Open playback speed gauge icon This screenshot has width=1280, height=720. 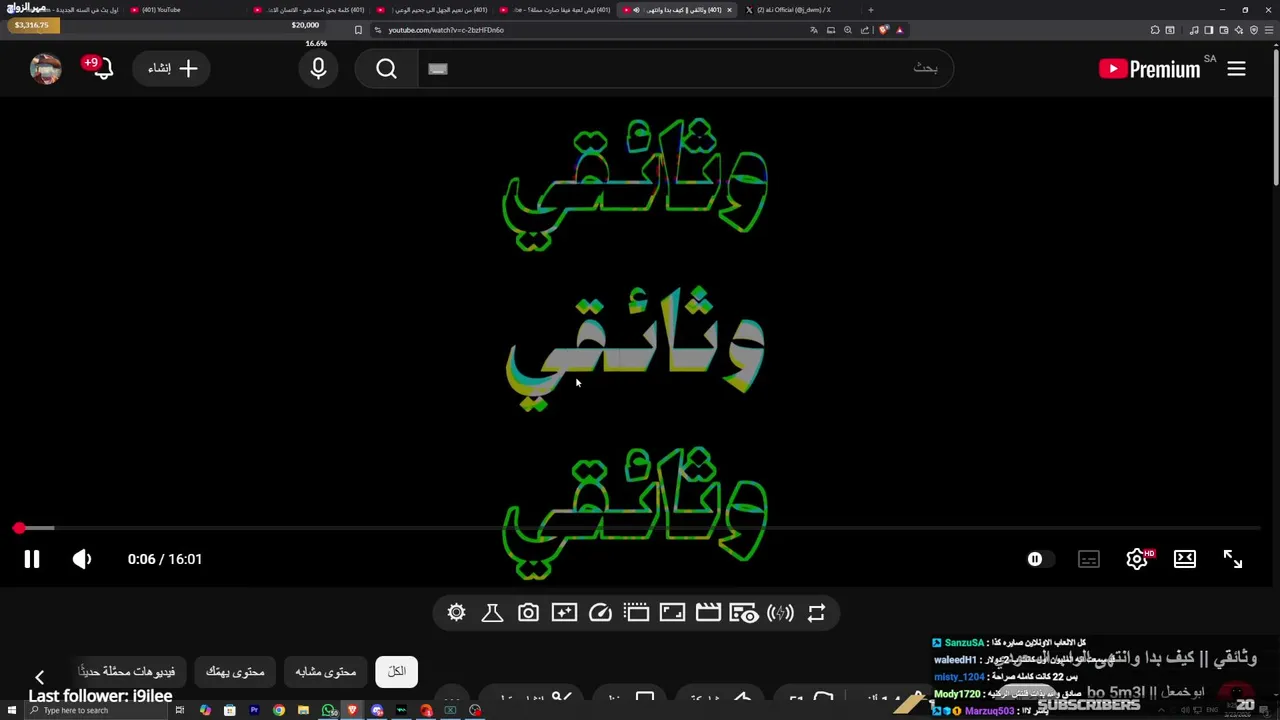(600, 613)
